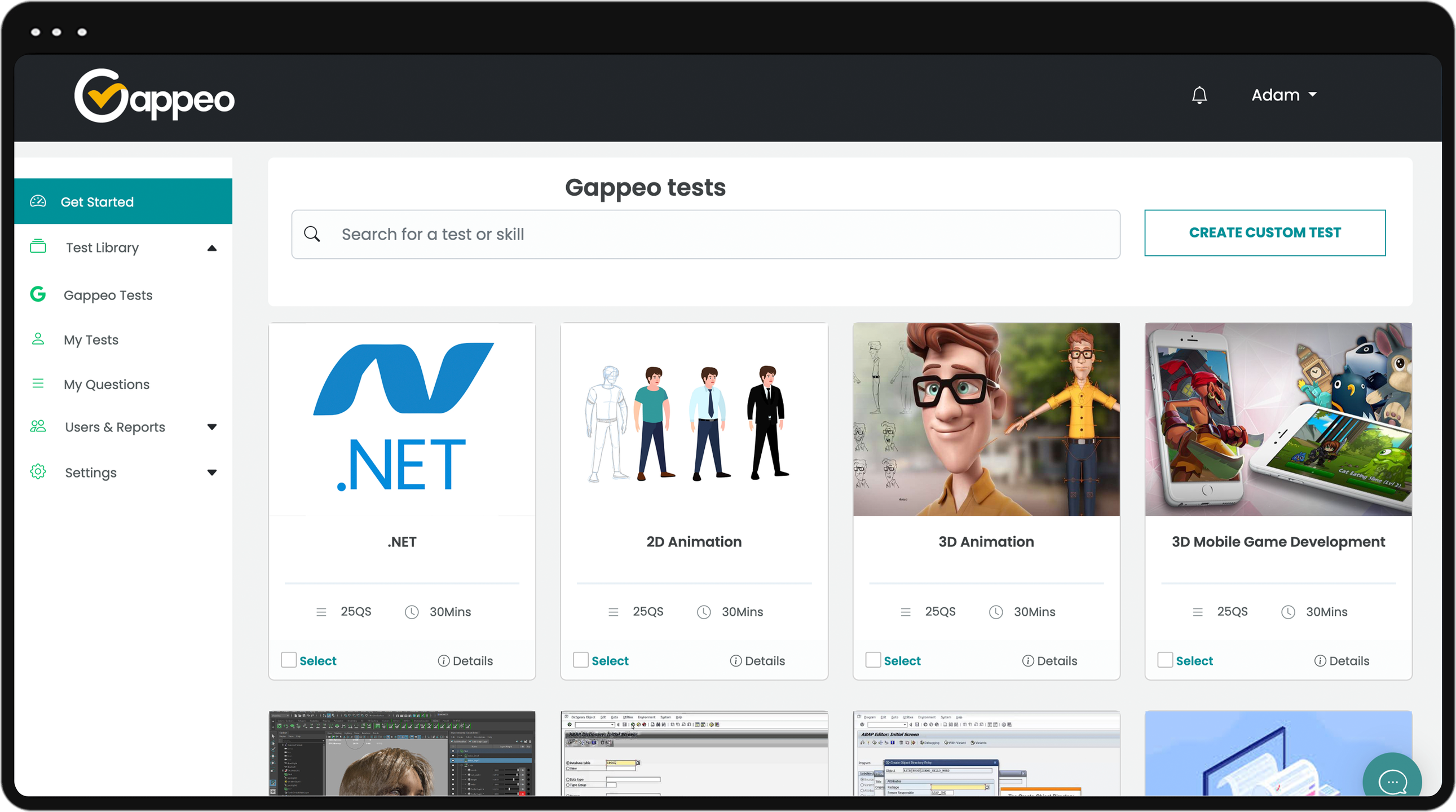Click the green G Gappeo Tests icon
1456x812 pixels.
pos(38,294)
